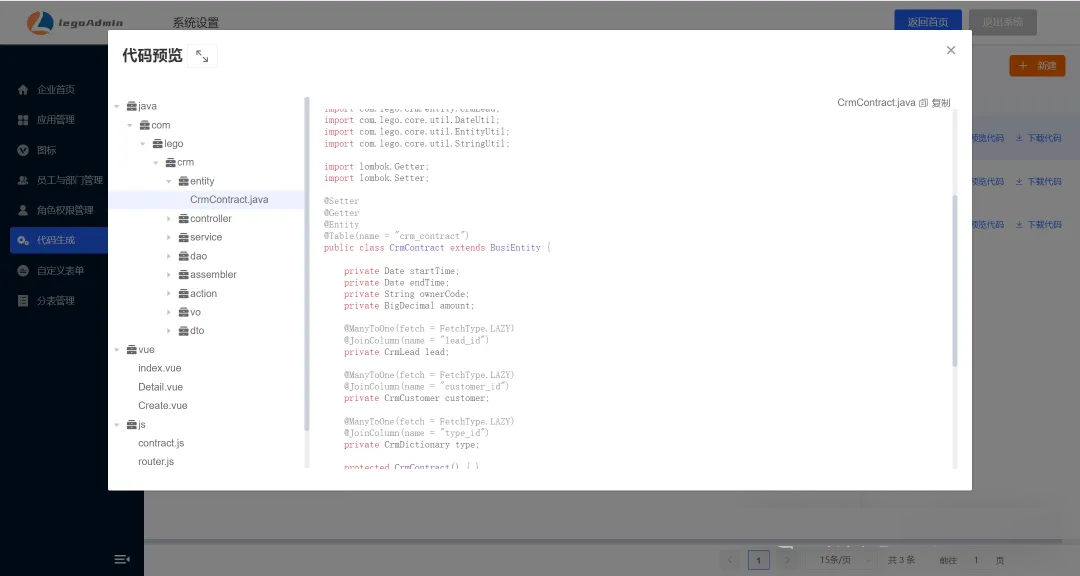Image resolution: width=1080 pixels, height=576 pixels.
Task: Click the fullscreen expand icon beside 代码预览
Action: coord(202,57)
